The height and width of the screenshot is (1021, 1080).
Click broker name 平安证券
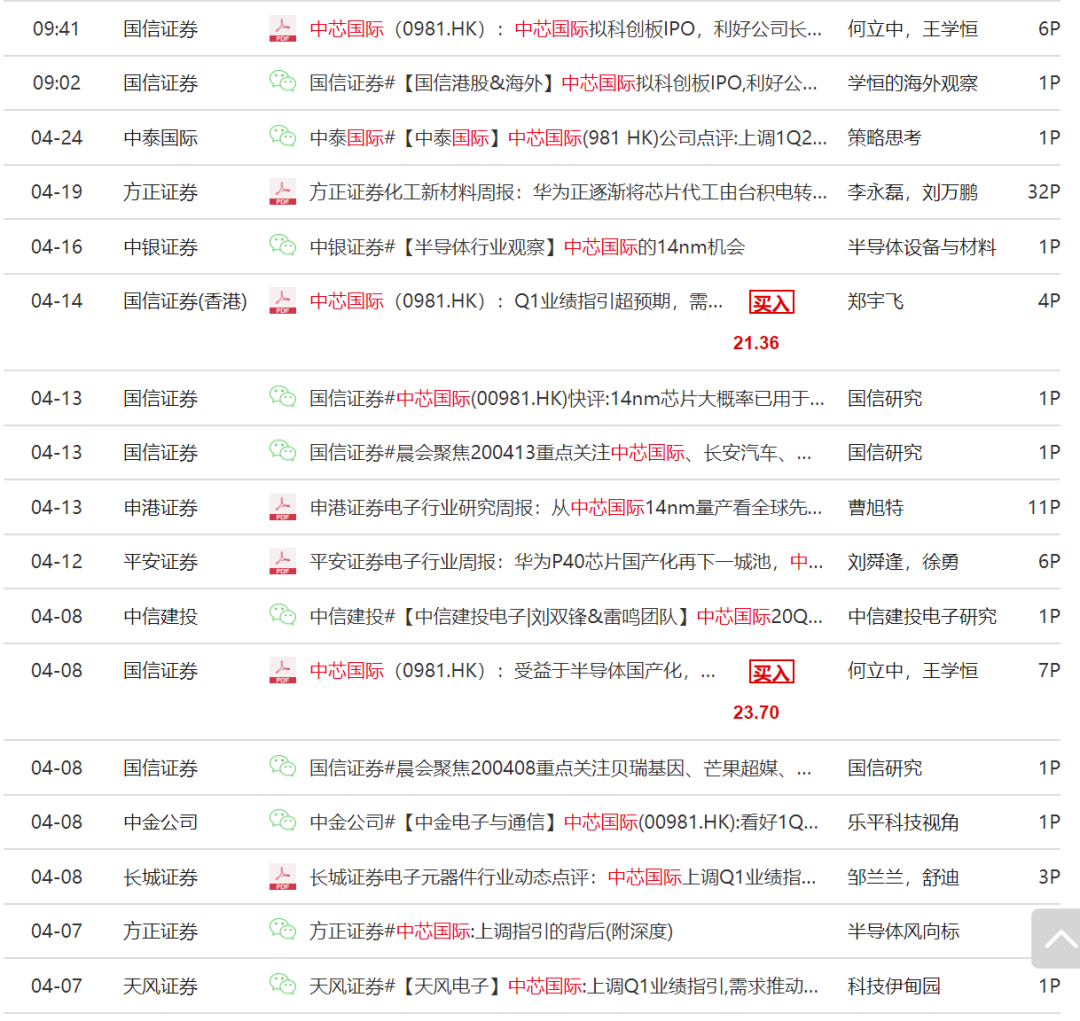click(160, 561)
